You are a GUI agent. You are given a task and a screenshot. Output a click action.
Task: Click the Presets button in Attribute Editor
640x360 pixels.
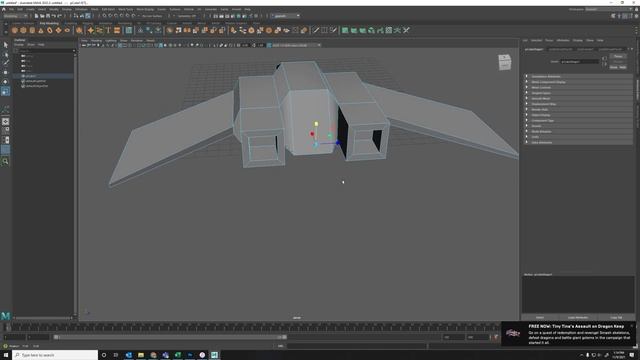pyautogui.click(x=618, y=62)
